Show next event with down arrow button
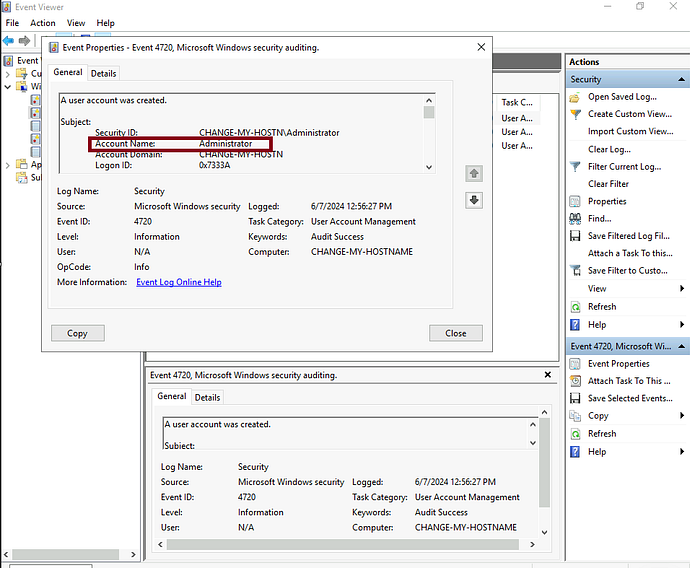 pos(474,200)
